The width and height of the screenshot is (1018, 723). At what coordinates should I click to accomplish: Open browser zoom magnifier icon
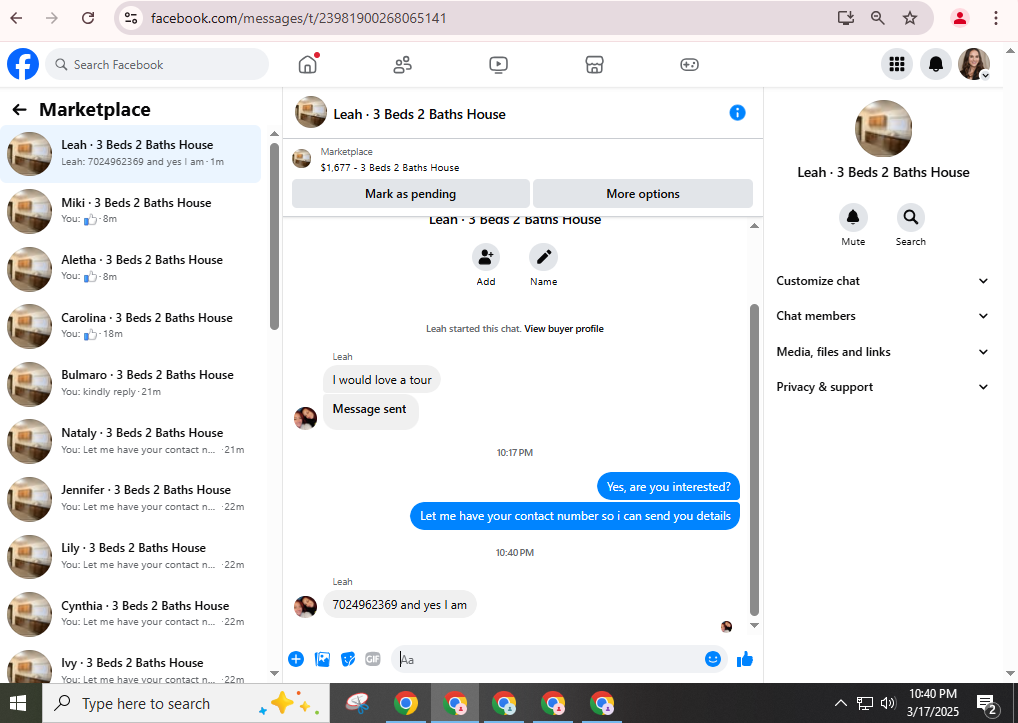(x=877, y=18)
